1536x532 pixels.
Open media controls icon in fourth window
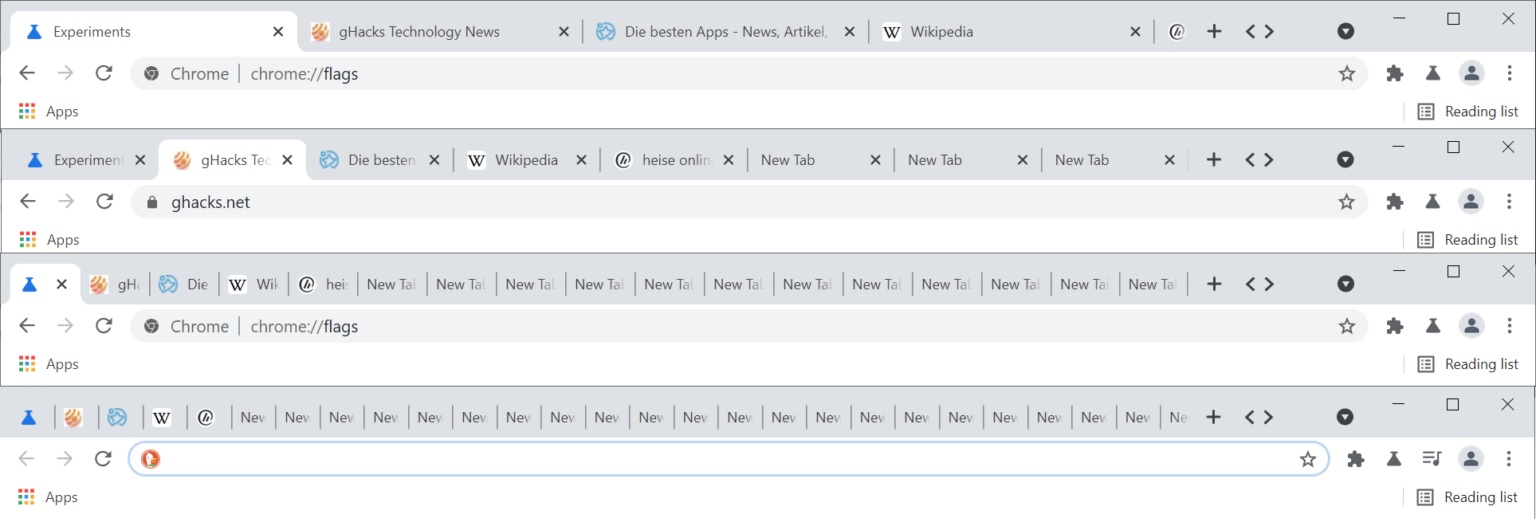point(1432,459)
